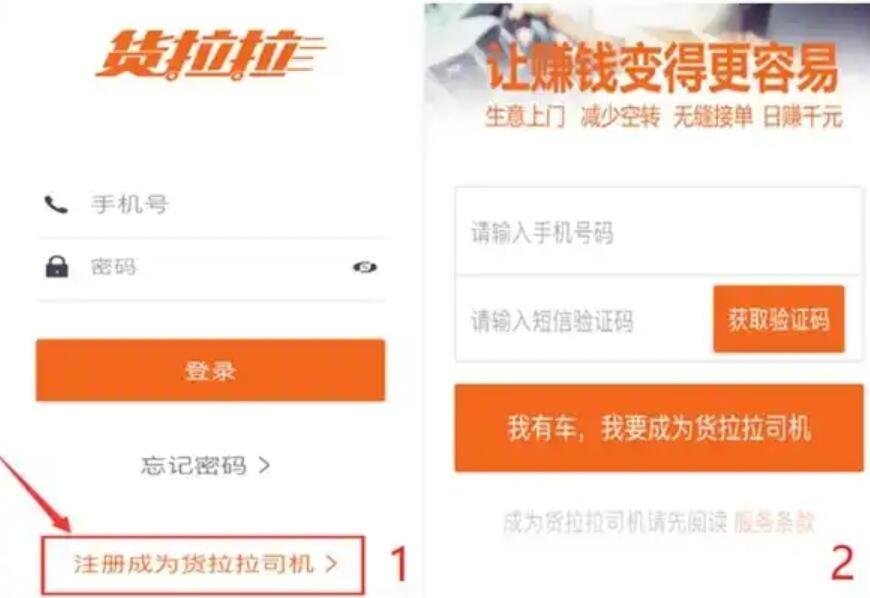
Task: Click the 货拉拉 logo
Action: pos(211,54)
